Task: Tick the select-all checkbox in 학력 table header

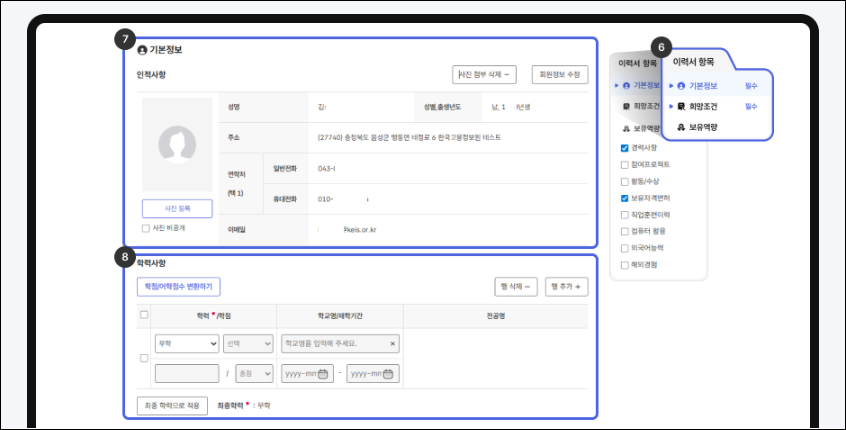Action: tap(144, 315)
